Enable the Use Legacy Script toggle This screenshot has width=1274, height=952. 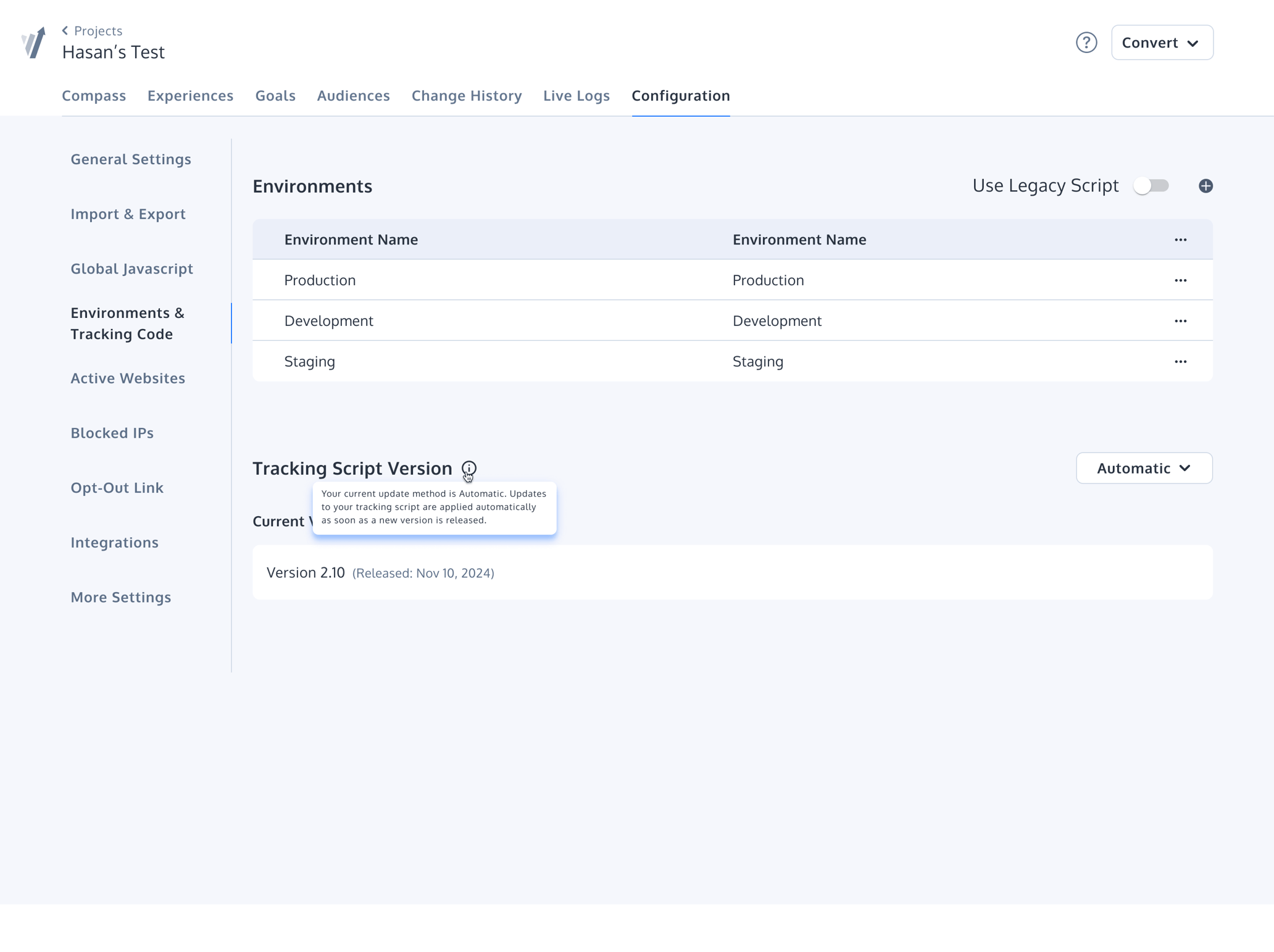coord(1152,185)
